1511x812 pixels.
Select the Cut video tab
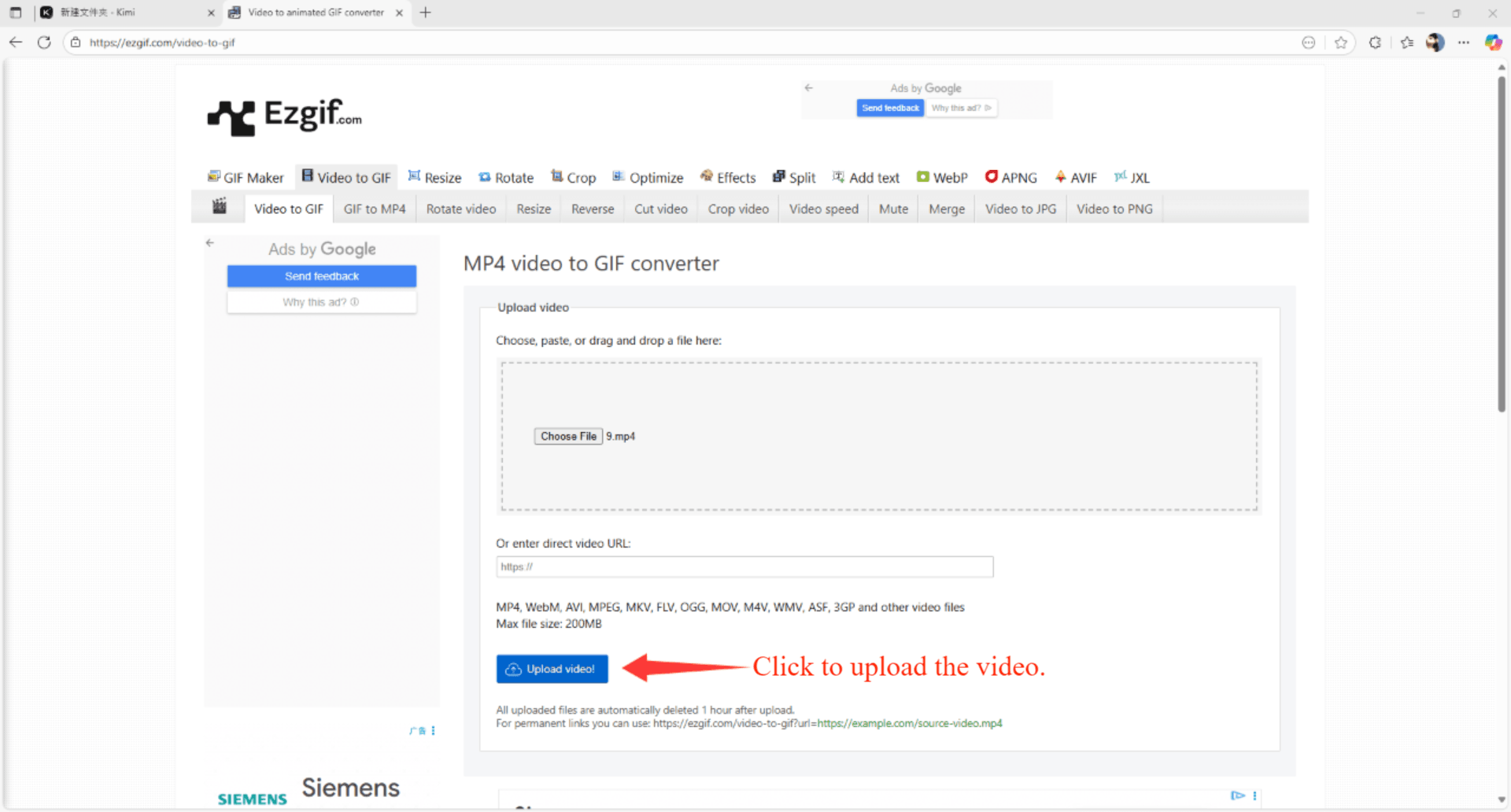[x=661, y=209]
